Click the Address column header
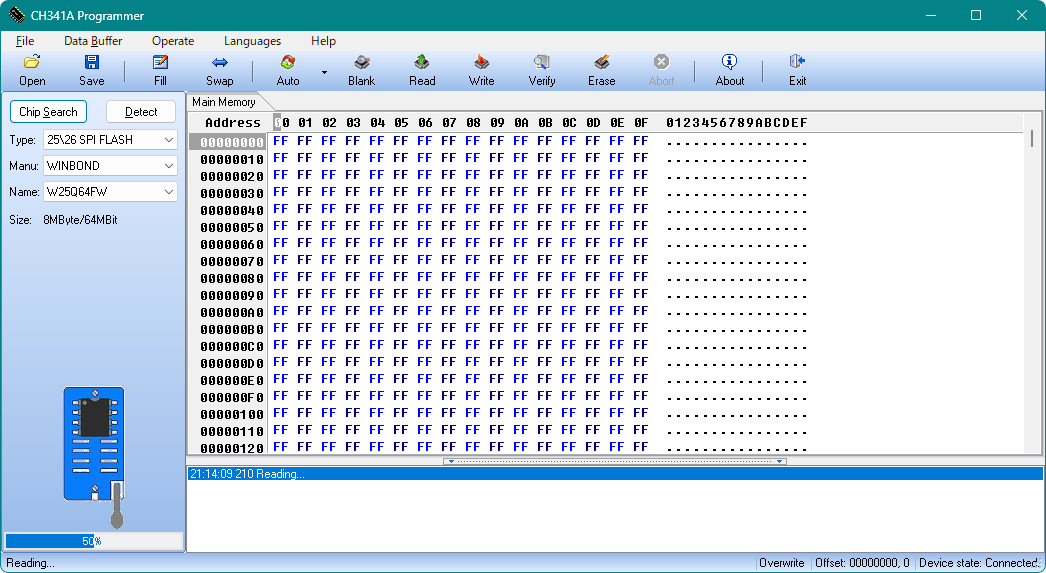Image resolution: width=1046 pixels, height=573 pixels. click(232, 123)
